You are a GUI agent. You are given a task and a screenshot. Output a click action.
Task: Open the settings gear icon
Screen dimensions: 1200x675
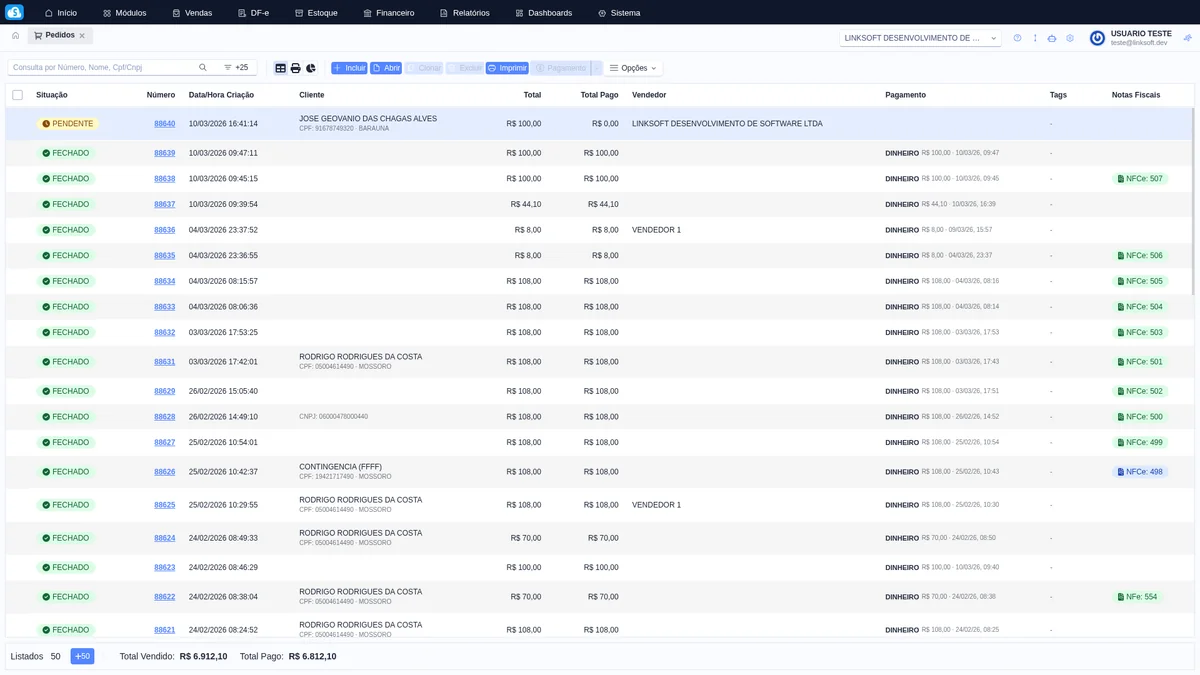tap(1070, 38)
